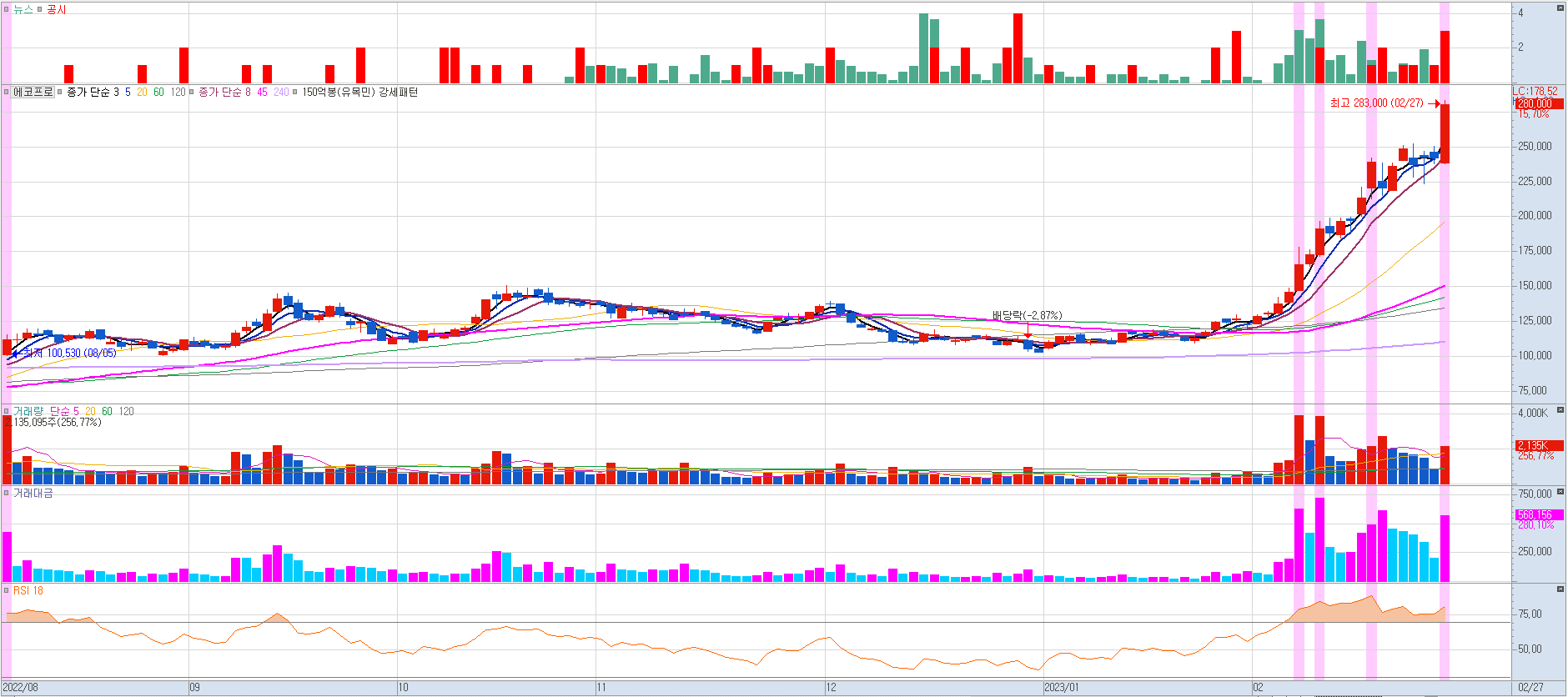Click the blue 5 period in price legend
Viewport: 1568px width, 697px height.
click(x=128, y=92)
